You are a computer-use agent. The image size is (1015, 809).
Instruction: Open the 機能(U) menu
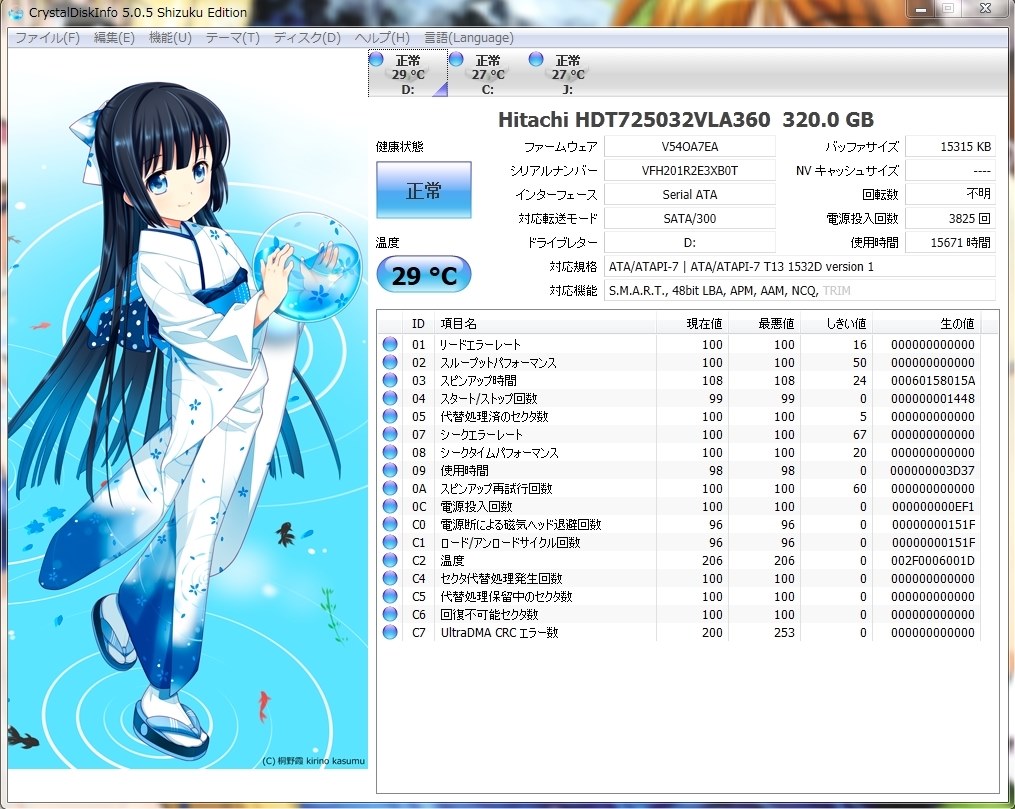pos(170,38)
